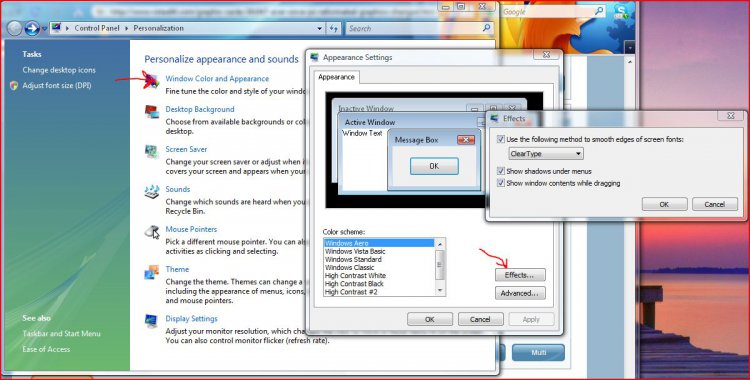Click the Active Window title in the preview

pos(370,123)
